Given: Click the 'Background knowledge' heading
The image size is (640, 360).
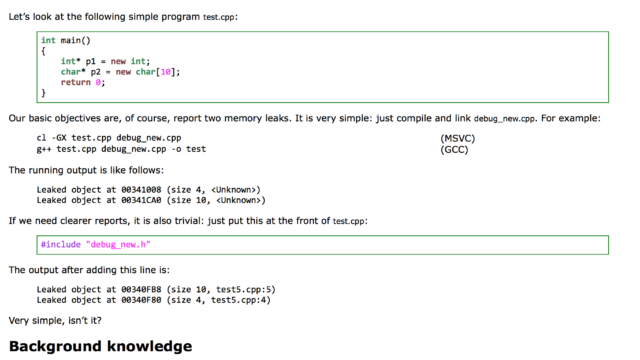Looking at the screenshot, I should [100, 346].
